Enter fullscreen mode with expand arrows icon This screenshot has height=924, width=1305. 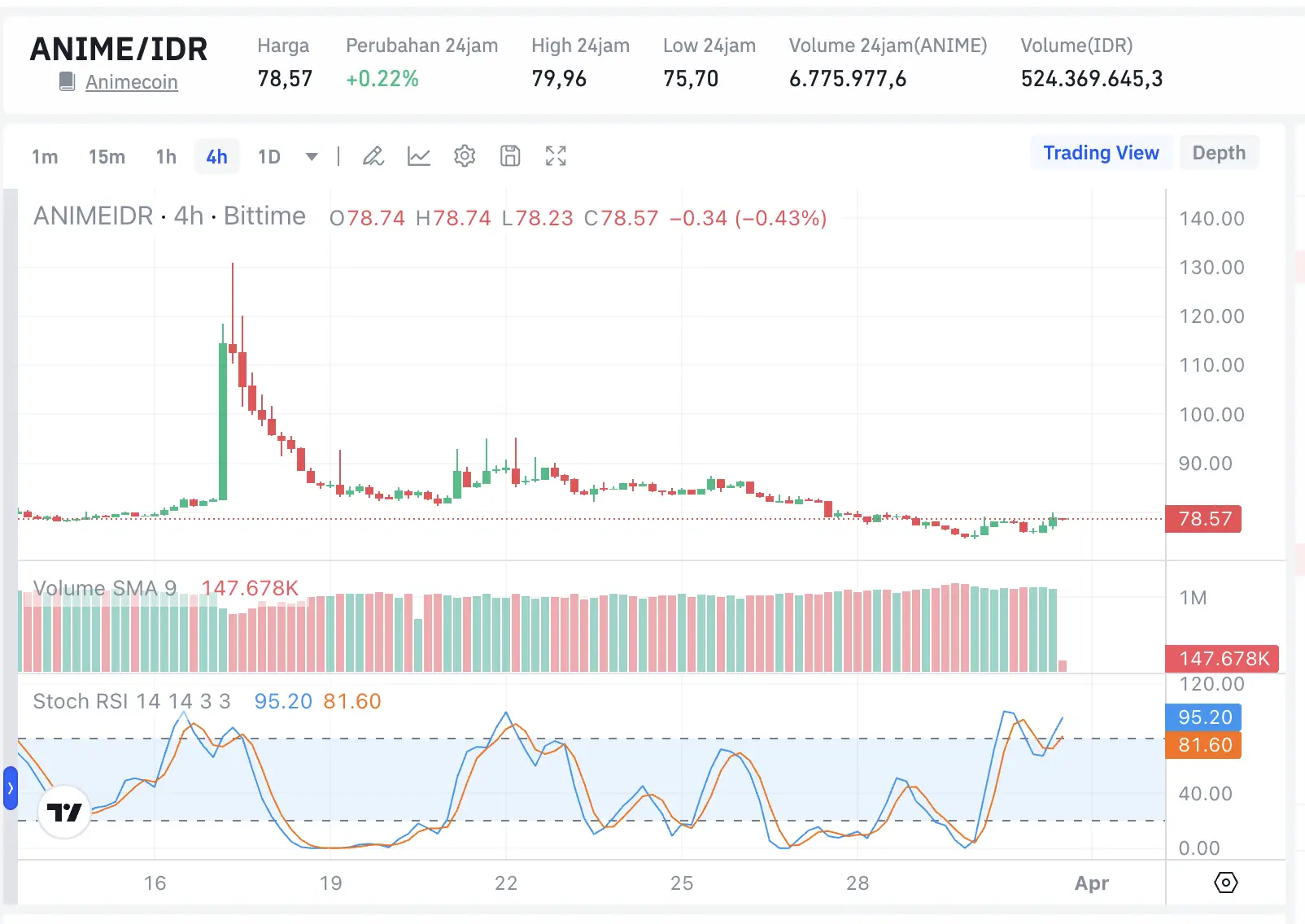(556, 155)
